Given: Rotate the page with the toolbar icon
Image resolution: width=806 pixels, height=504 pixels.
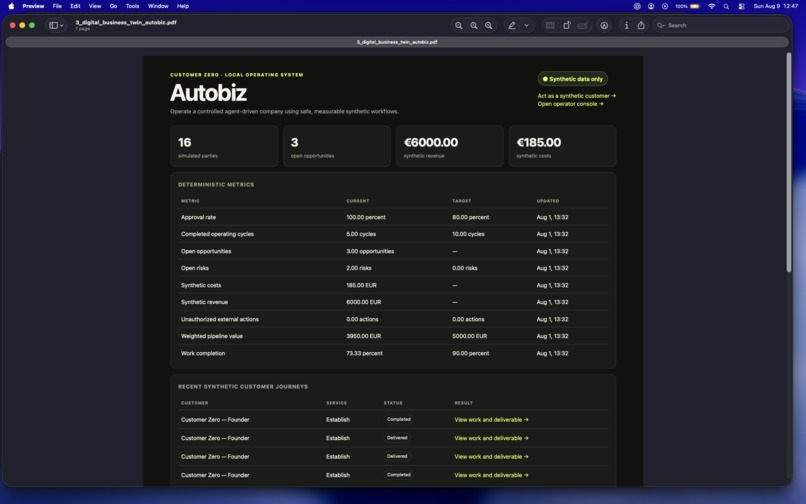Looking at the screenshot, I should tap(566, 25).
